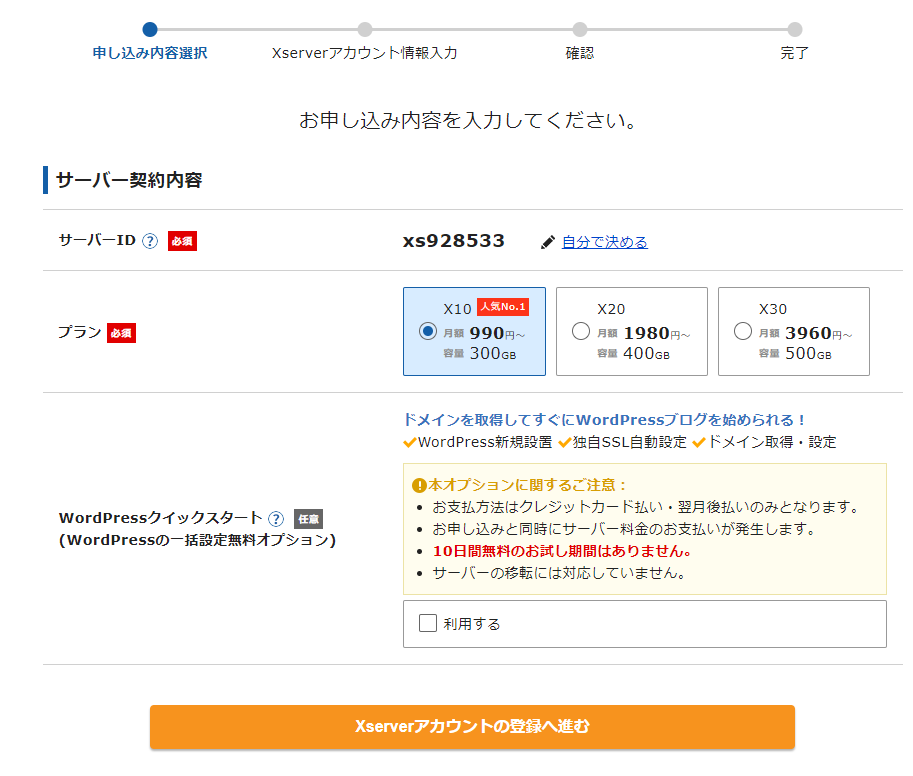Click the final progress step dot
Screen dimensions: 913x776
coord(795,29)
